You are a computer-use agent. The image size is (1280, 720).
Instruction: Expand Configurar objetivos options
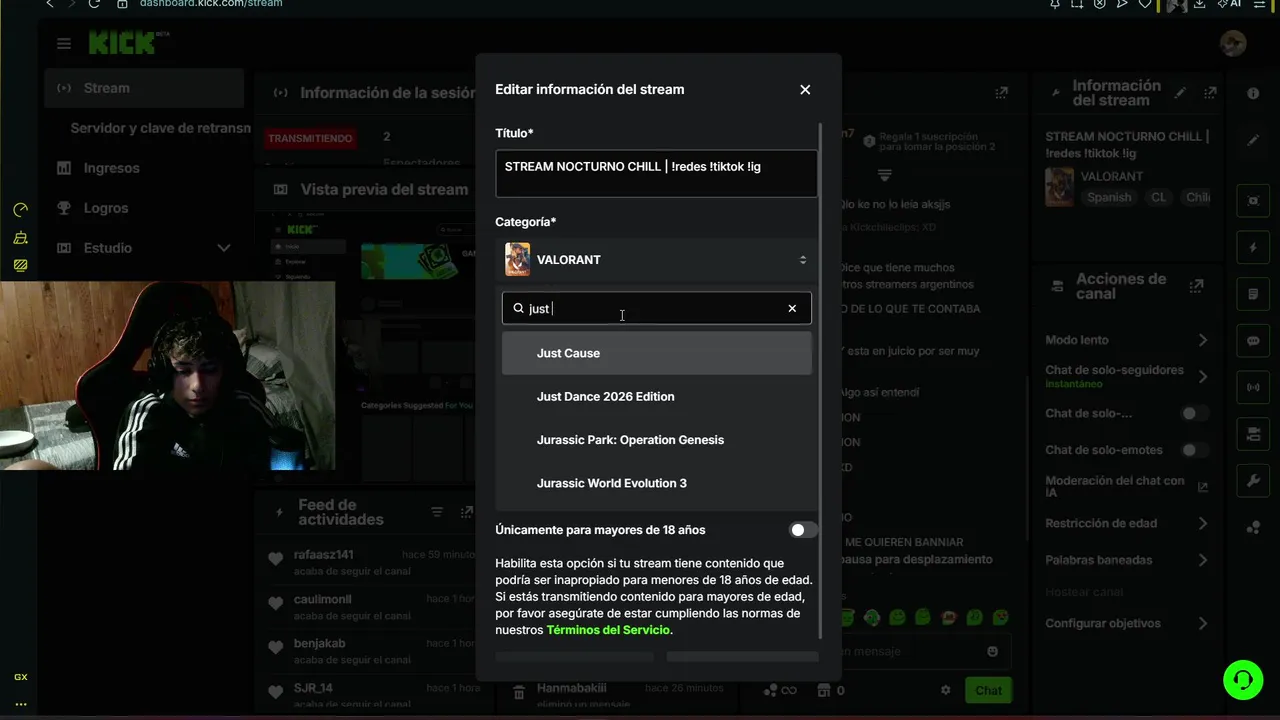pos(1202,623)
